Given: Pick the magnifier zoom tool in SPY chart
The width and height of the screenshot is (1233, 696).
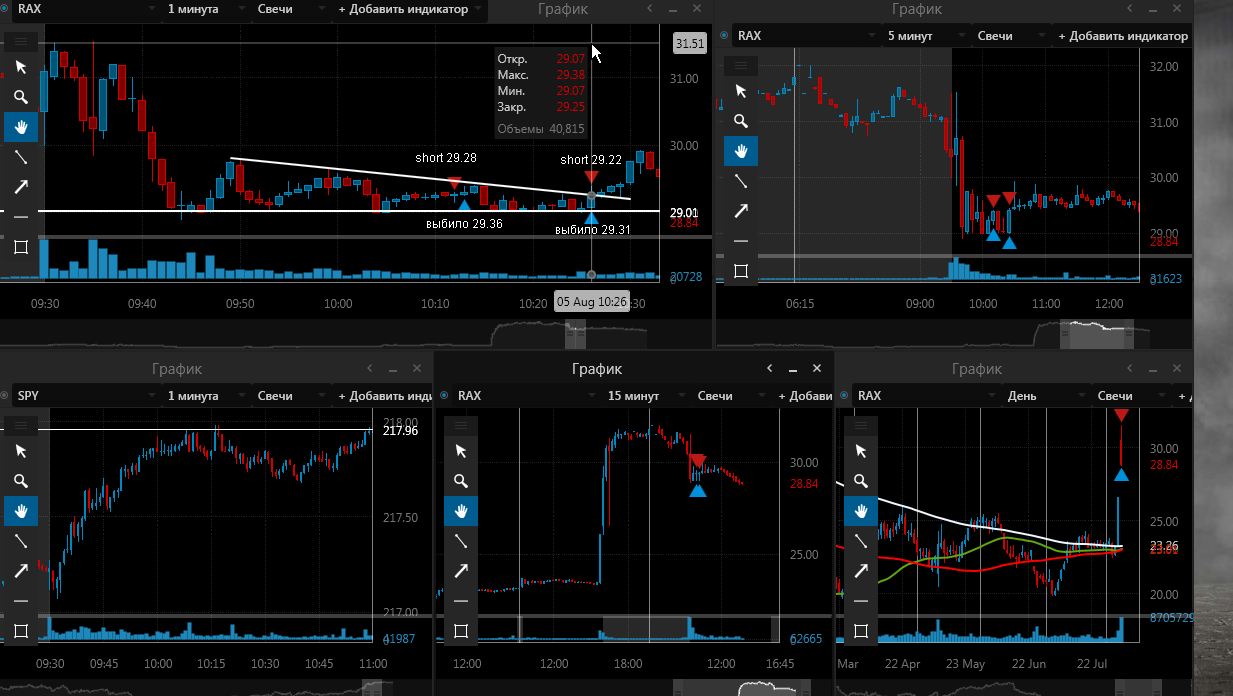Looking at the screenshot, I should click(21, 481).
